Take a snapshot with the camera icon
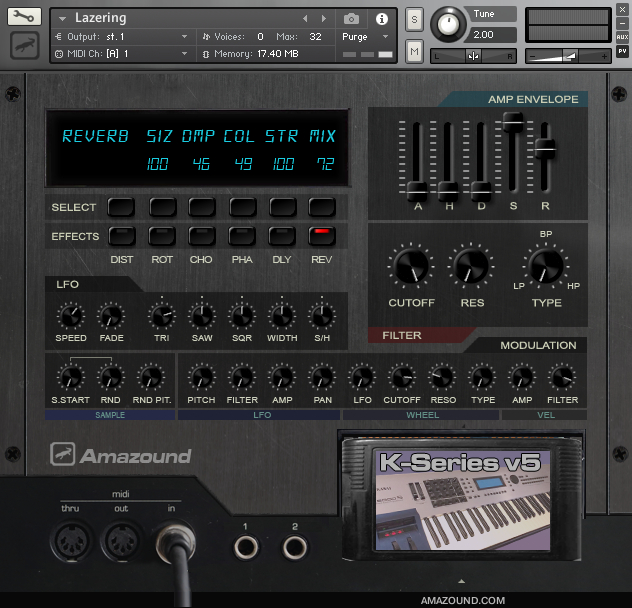 [351, 19]
